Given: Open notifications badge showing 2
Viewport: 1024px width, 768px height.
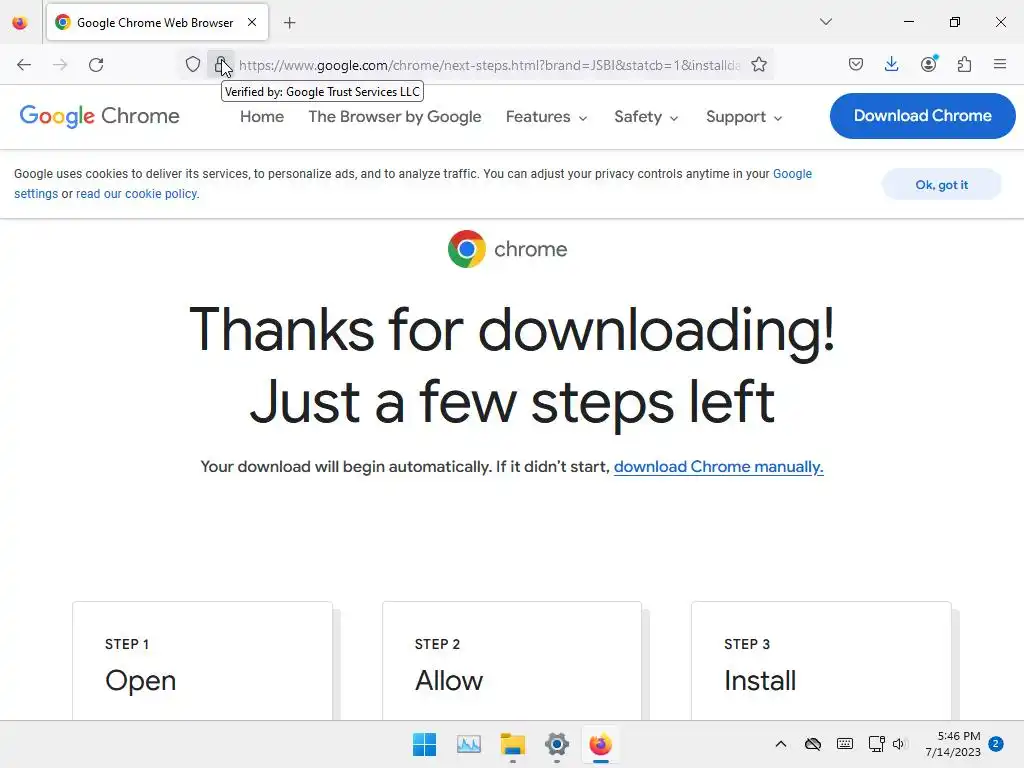Looking at the screenshot, I should [x=996, y=744].
